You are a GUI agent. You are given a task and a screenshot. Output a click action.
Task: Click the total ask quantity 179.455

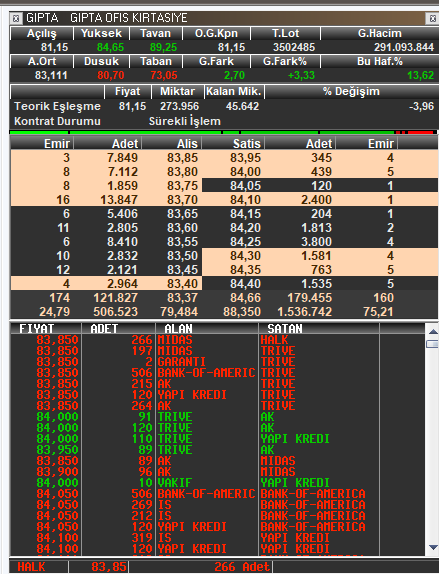coord(309,298)
